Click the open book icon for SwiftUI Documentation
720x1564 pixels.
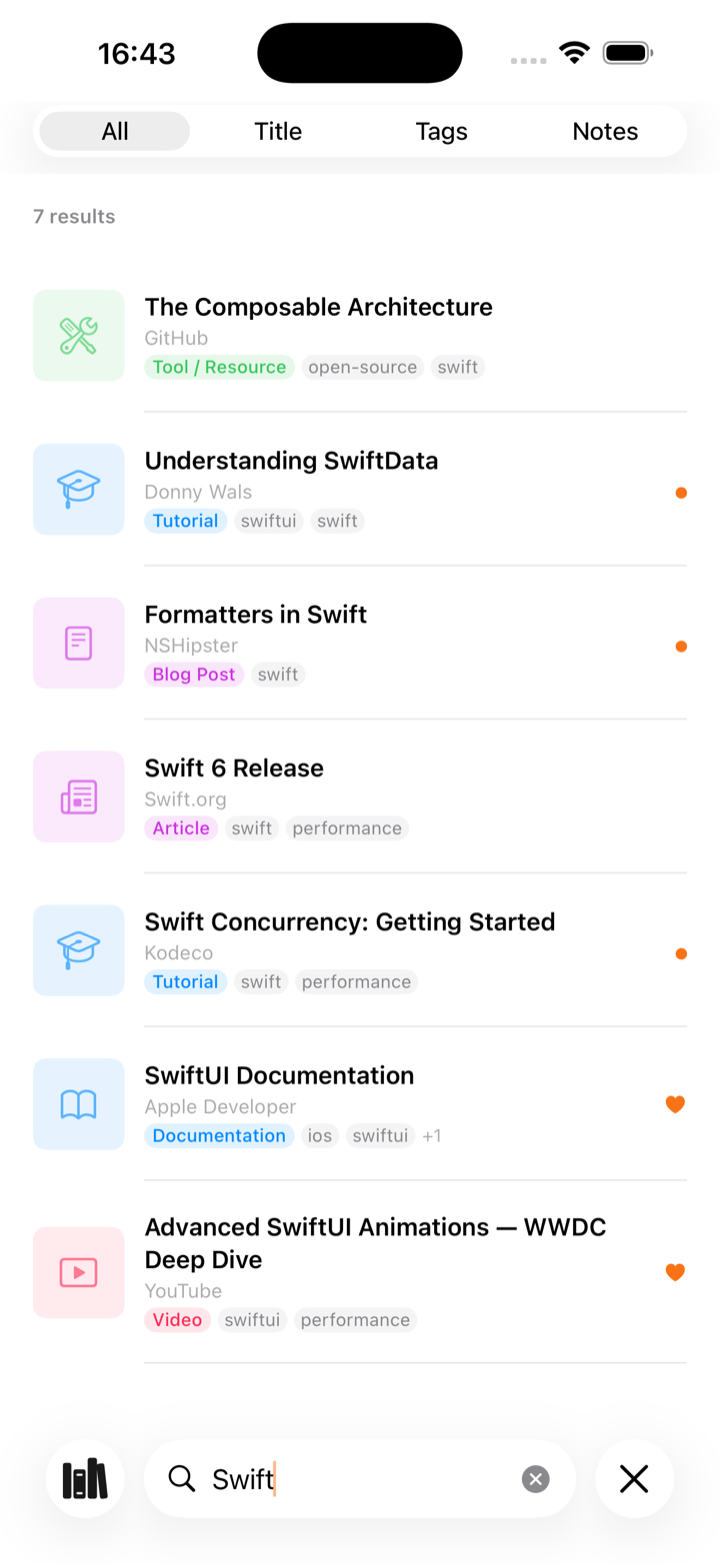[x=79, y=1104]
